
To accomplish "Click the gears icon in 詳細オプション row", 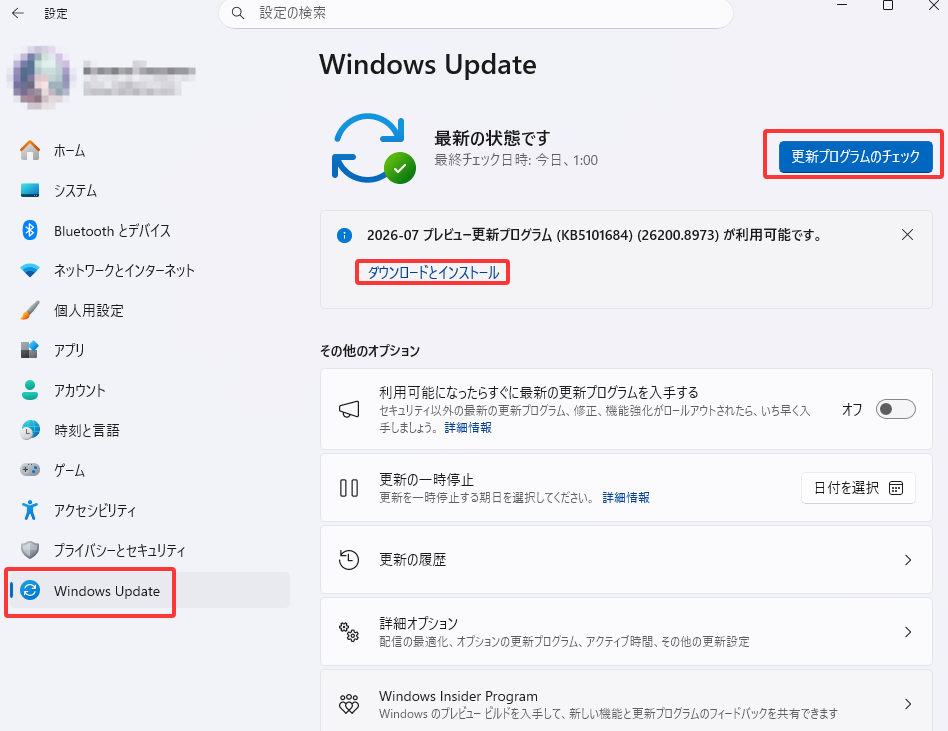I will point(349,632).
